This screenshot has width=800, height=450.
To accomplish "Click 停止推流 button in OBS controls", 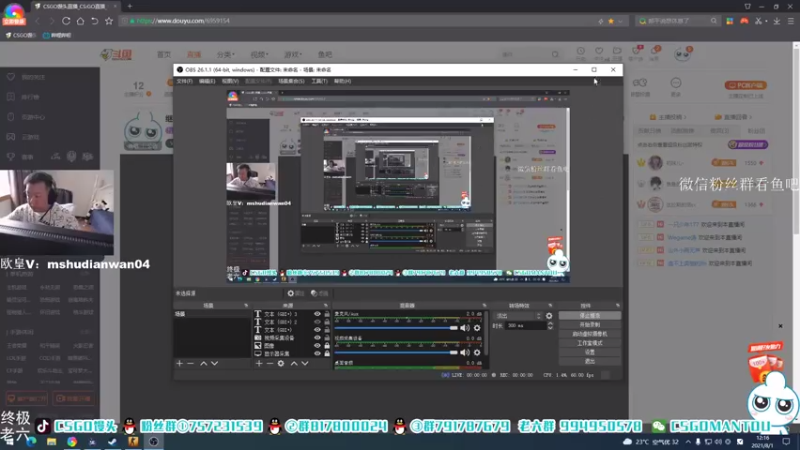I will [x=590, y=316].
